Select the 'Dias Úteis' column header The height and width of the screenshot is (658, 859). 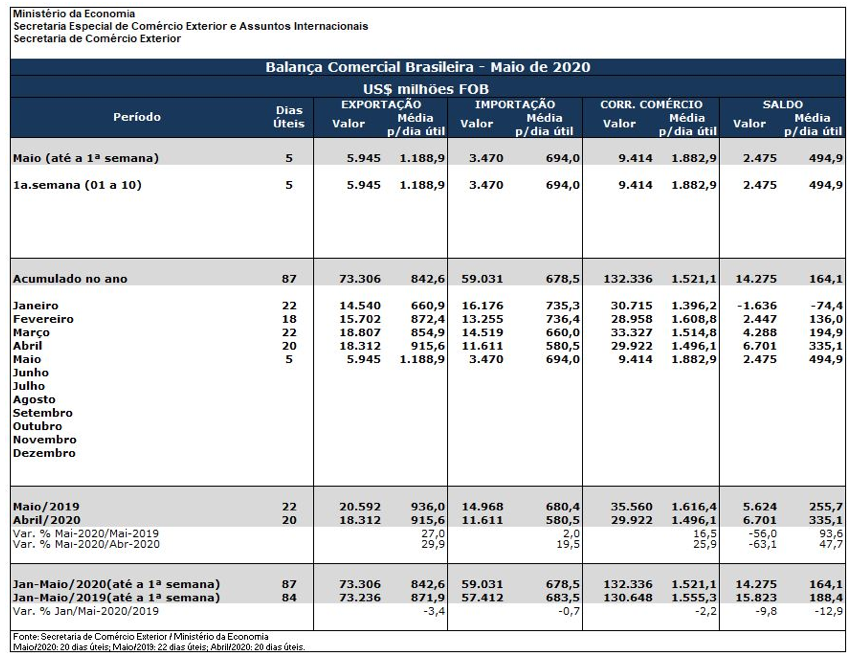288,117
